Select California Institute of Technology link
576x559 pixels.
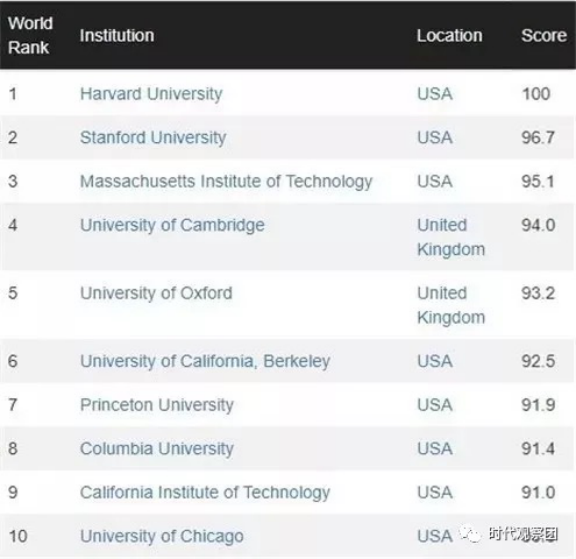tap(205, 493)
